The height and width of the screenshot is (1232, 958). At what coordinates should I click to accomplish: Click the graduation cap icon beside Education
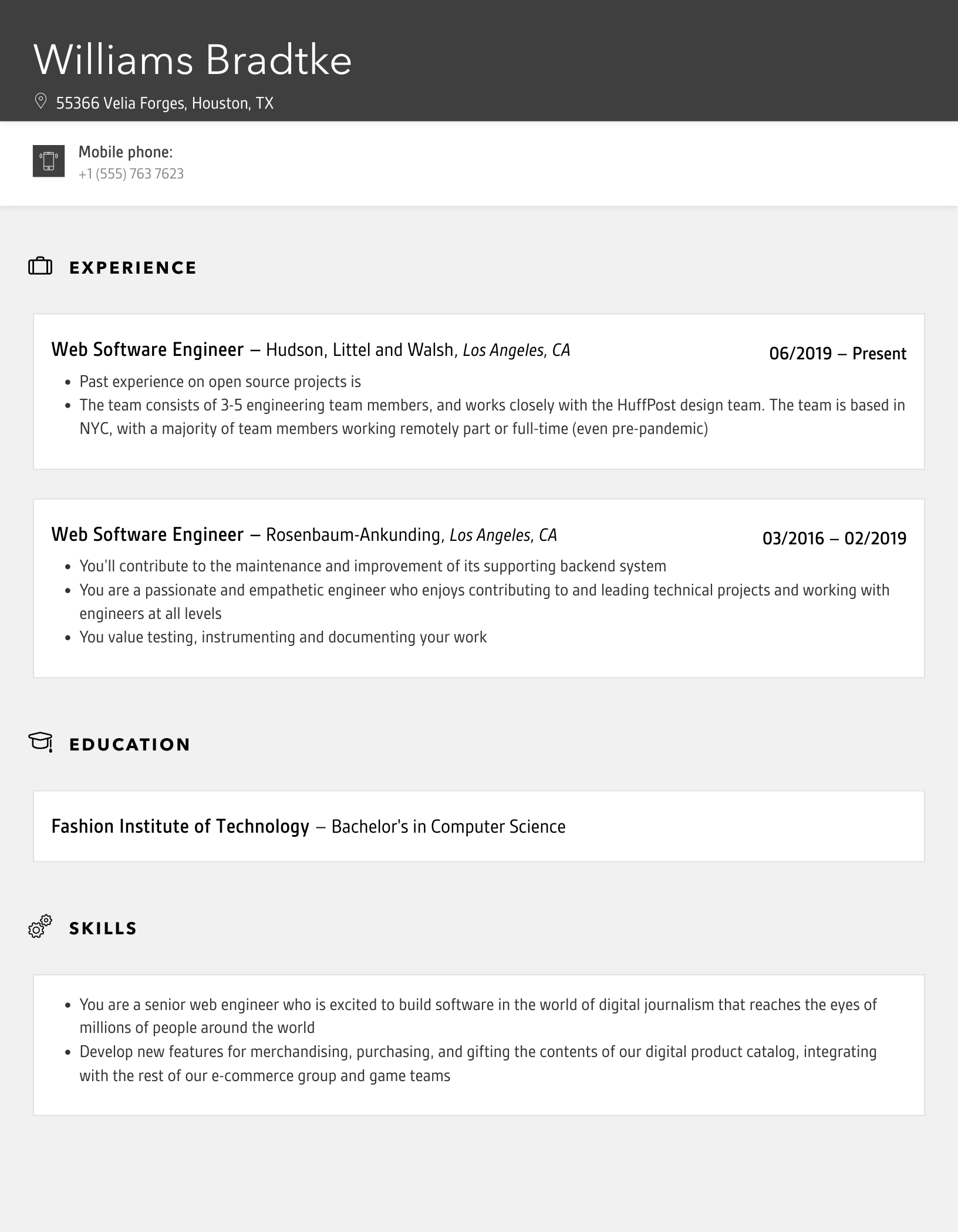tap(41, 742)
